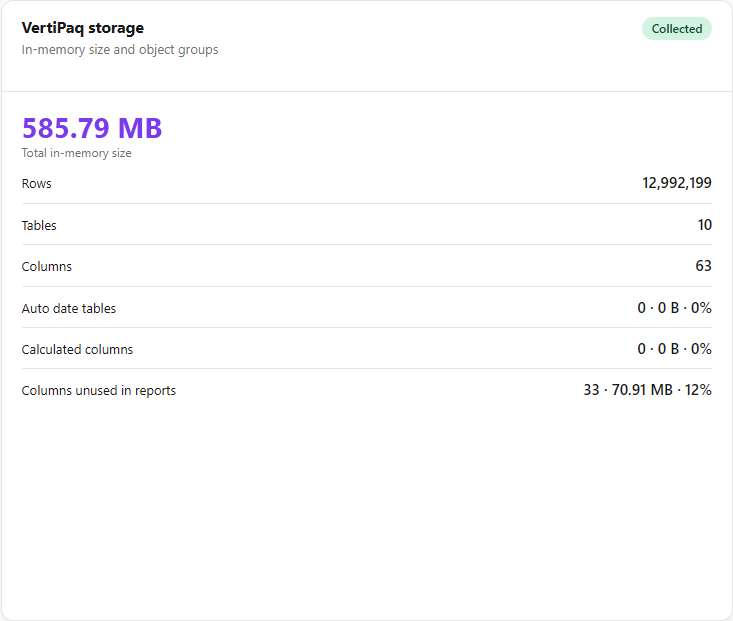This screenshot has width=733, height=621.
Task: Select the 12,992,199 rows value
Action: coord(676,183)
